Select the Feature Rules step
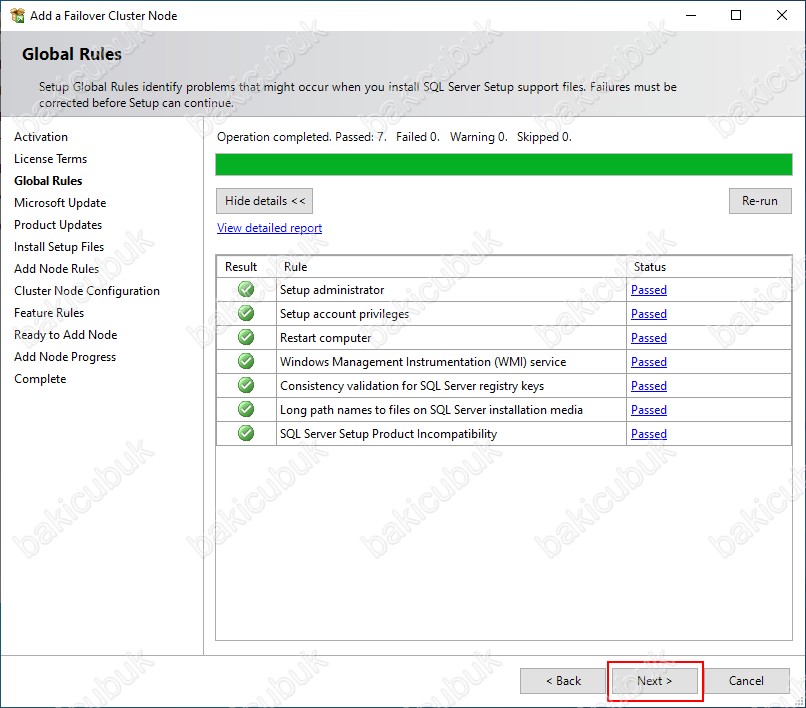The width and height of the screenshot is (806, 708). 49,313
